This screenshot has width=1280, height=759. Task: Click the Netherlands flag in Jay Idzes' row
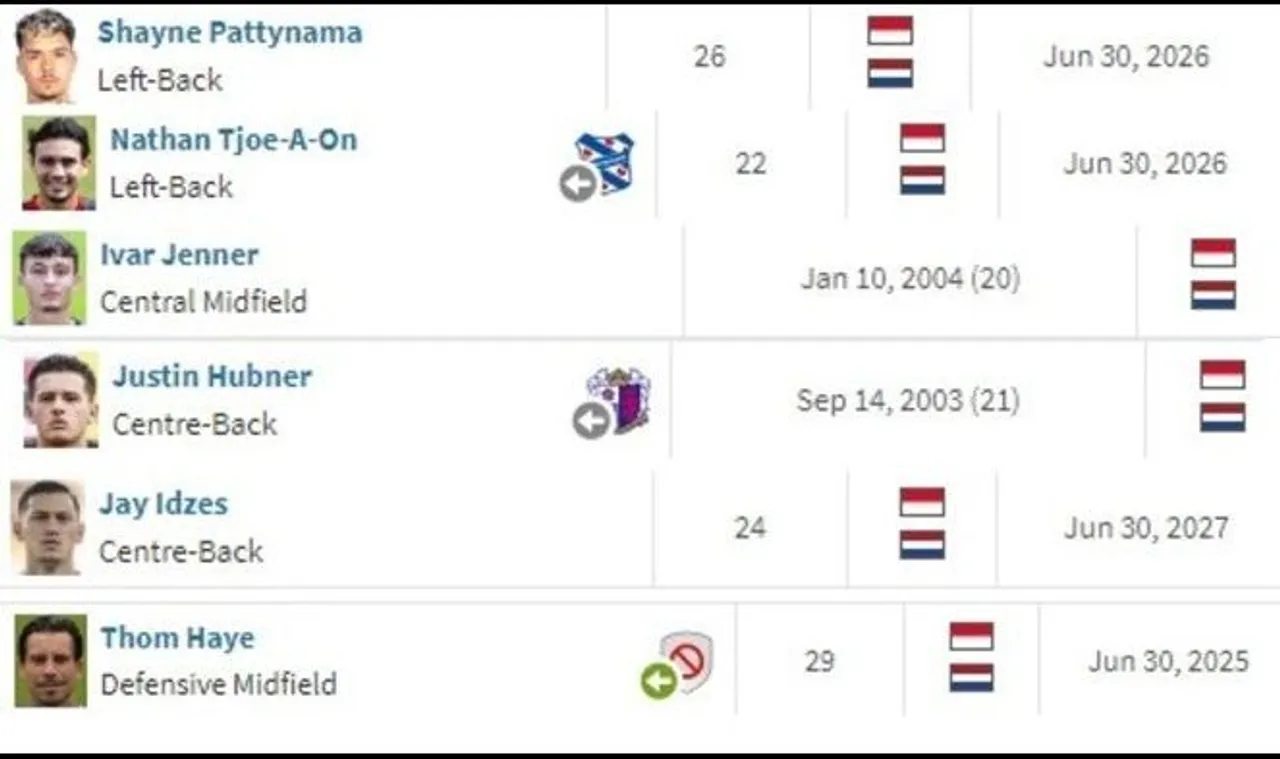tap(922, 545)
